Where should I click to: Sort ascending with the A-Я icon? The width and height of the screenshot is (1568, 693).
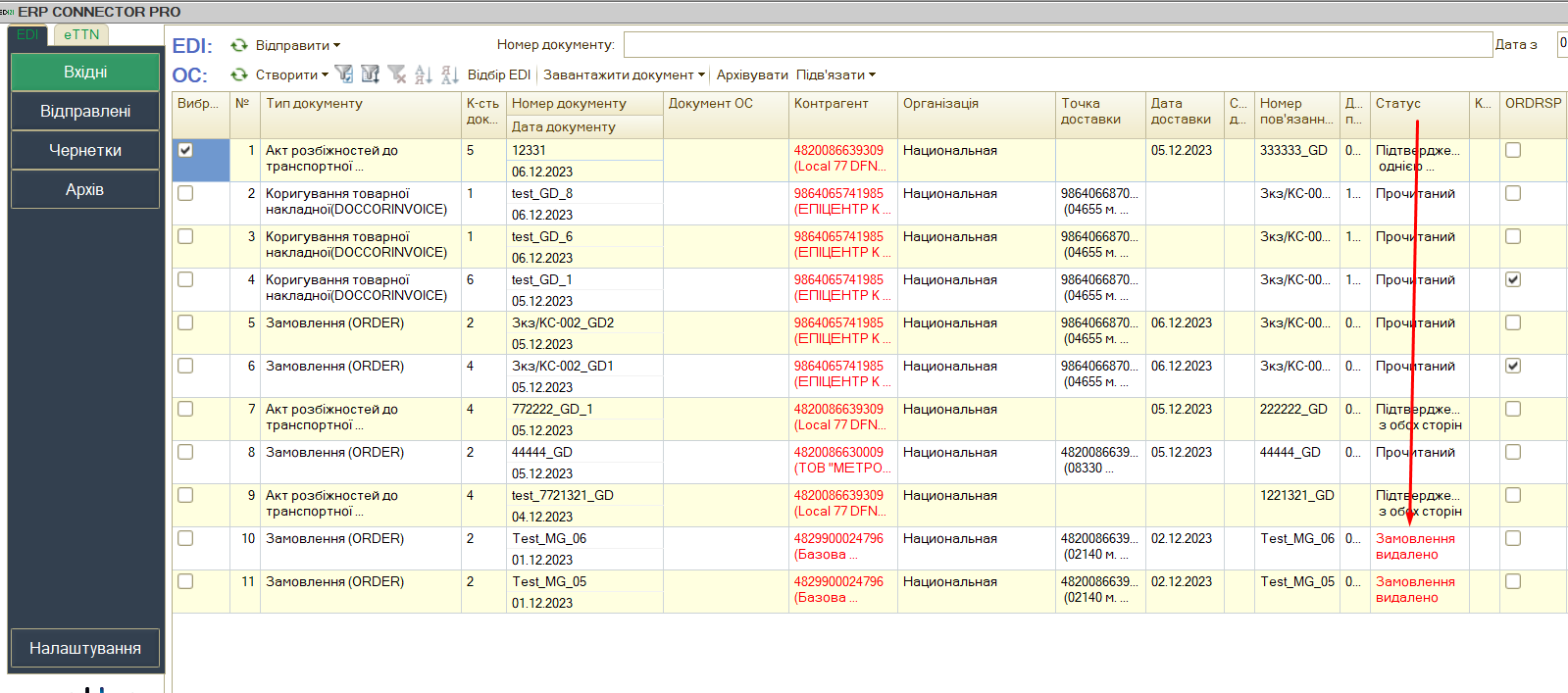[423, 74]
